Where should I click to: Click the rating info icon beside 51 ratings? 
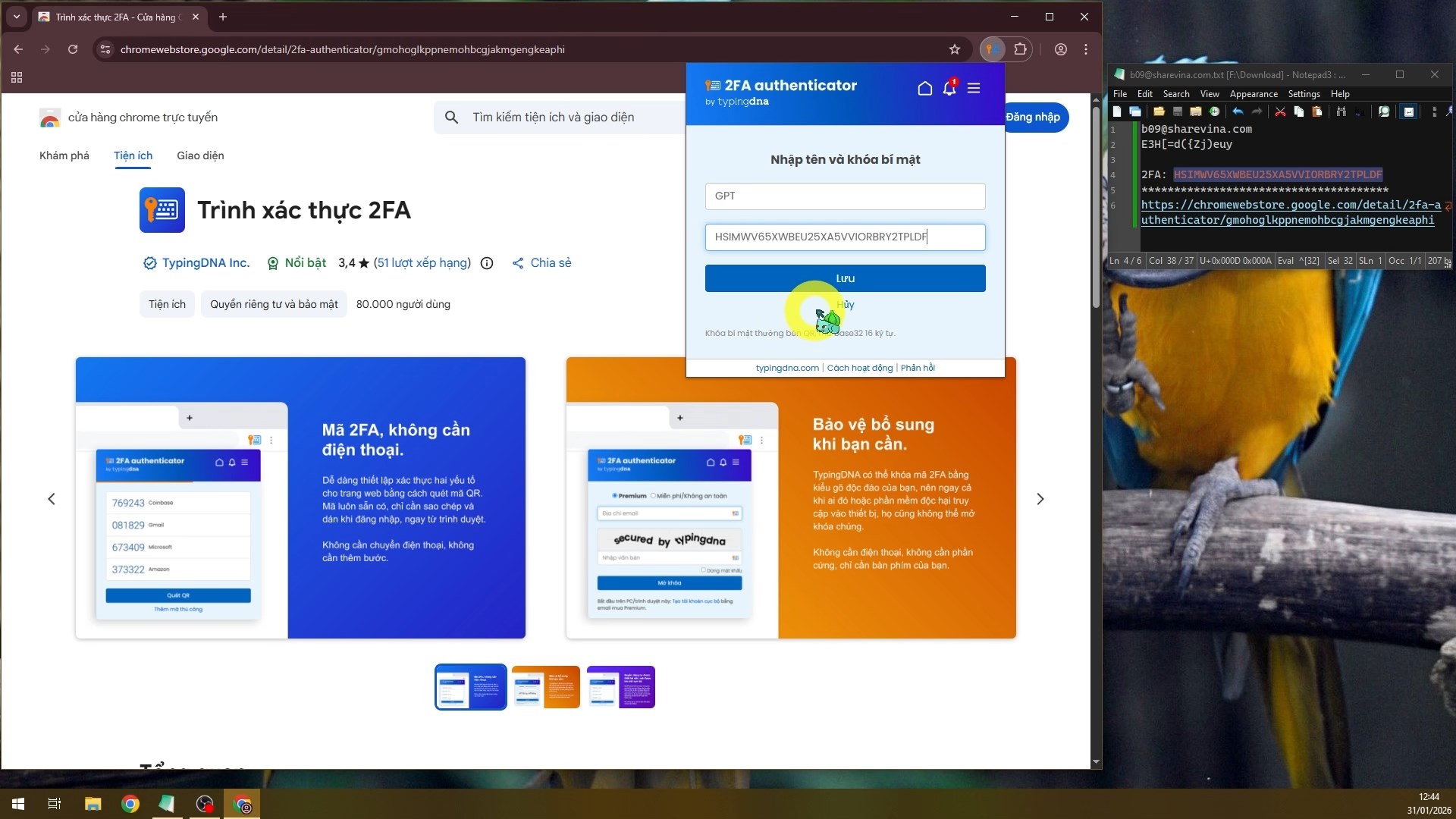tap(487, 263)
